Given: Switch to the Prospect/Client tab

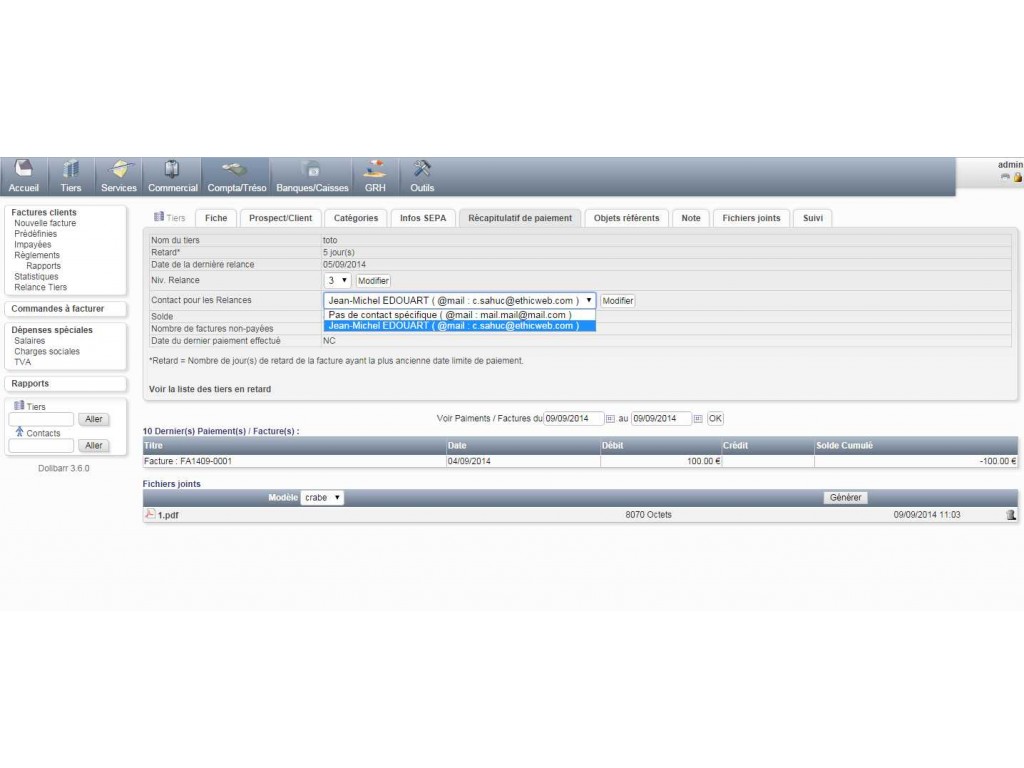Looking at the screenshot, I should pos(280,218).
